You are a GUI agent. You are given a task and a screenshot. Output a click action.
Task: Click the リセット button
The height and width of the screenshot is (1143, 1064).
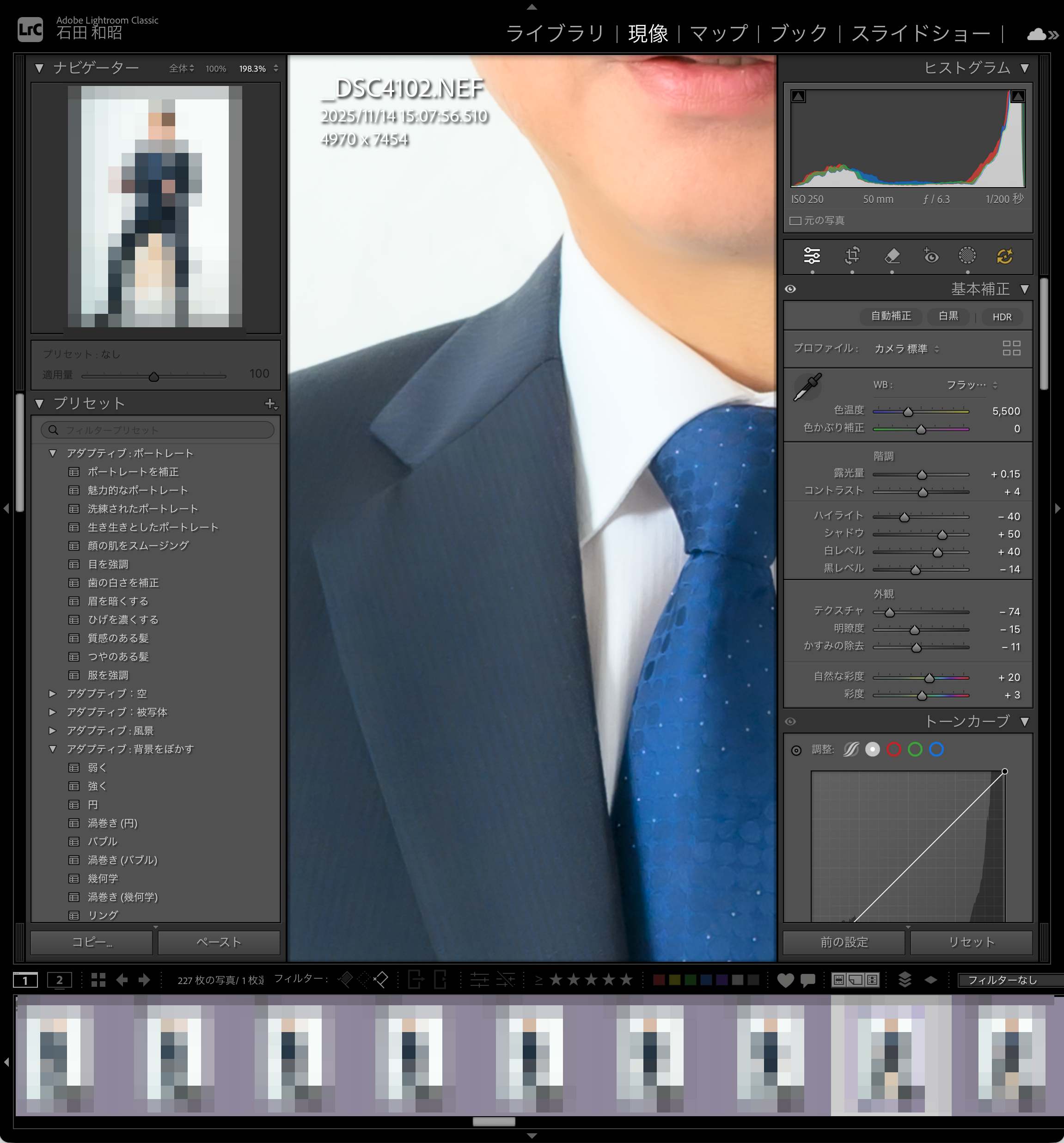(971, 942)
